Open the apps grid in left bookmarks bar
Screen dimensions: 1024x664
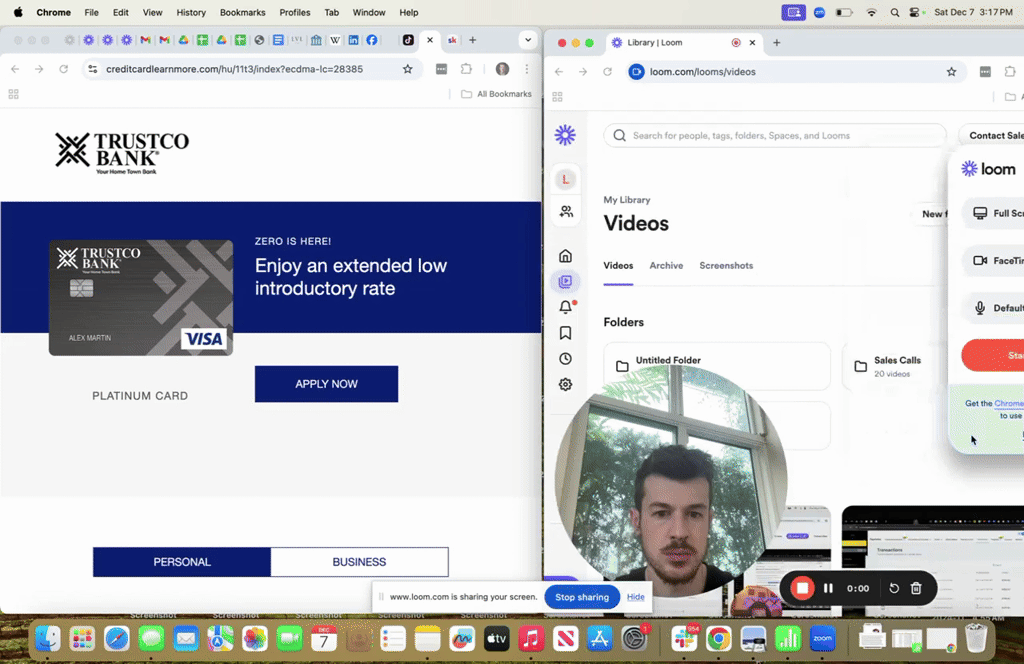click(13, 94)
